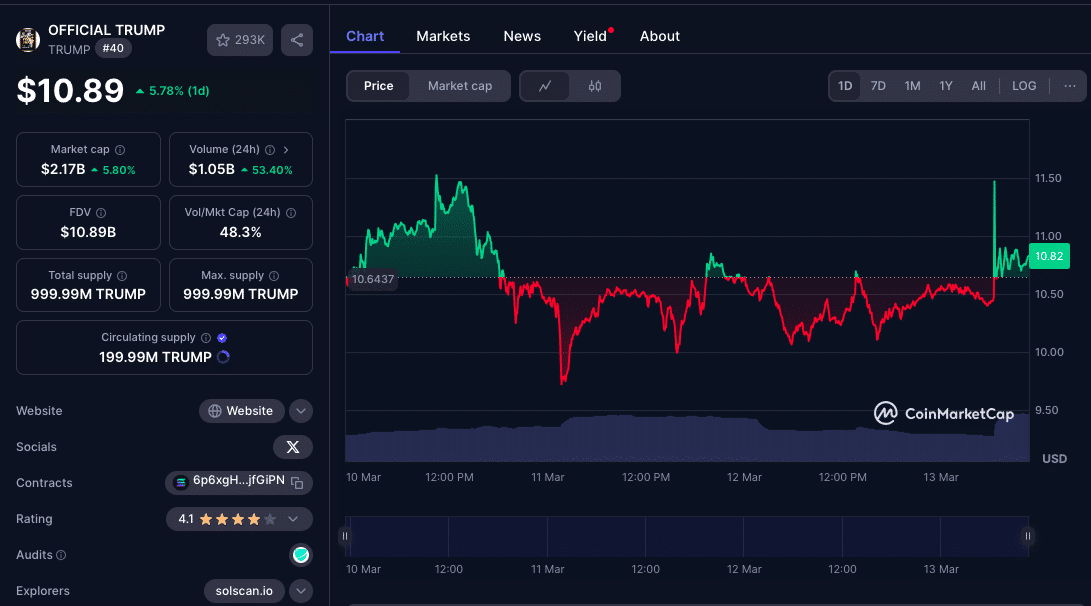
Task: Click Vol/Mkt Cap (24h) info icon
Action: pyautogui.click(x=291, y=213)
